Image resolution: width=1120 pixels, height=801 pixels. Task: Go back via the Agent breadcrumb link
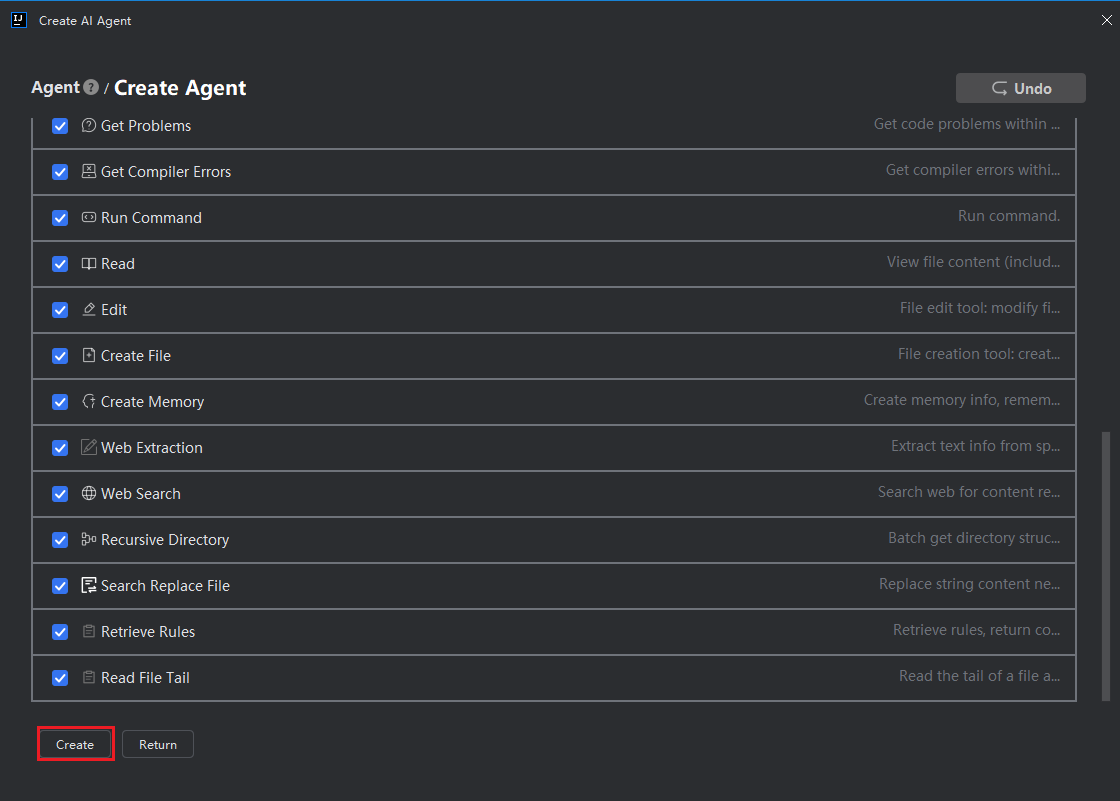(x=55, y=88)
